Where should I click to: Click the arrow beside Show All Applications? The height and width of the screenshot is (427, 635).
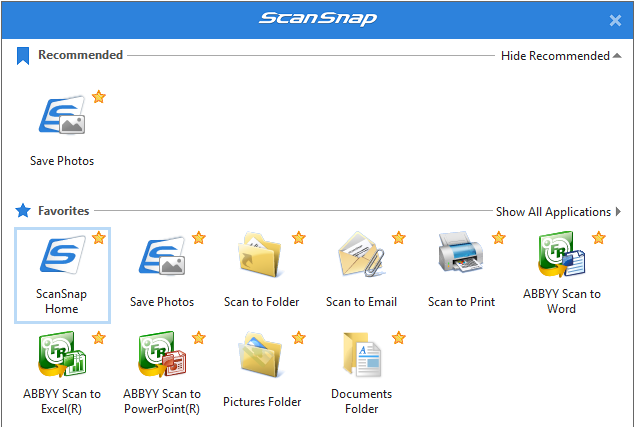[618, 211]
